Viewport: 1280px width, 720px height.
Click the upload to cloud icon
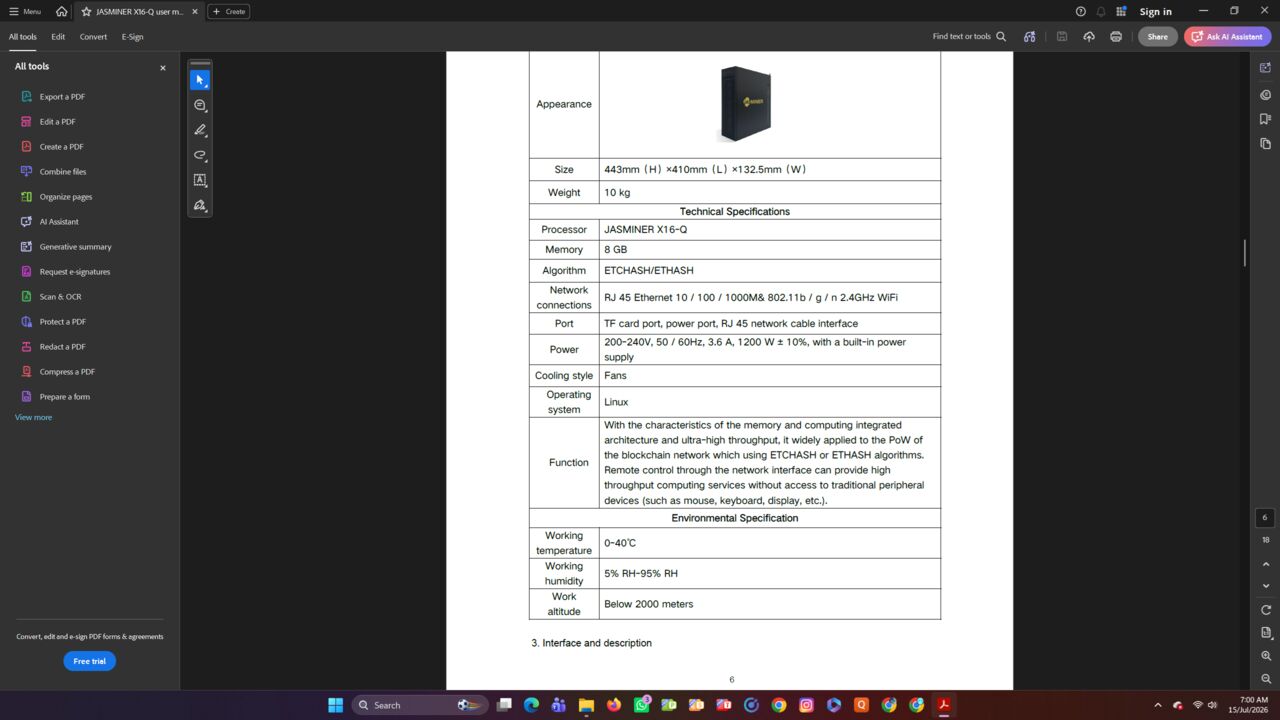click(x=1089, y=37)
